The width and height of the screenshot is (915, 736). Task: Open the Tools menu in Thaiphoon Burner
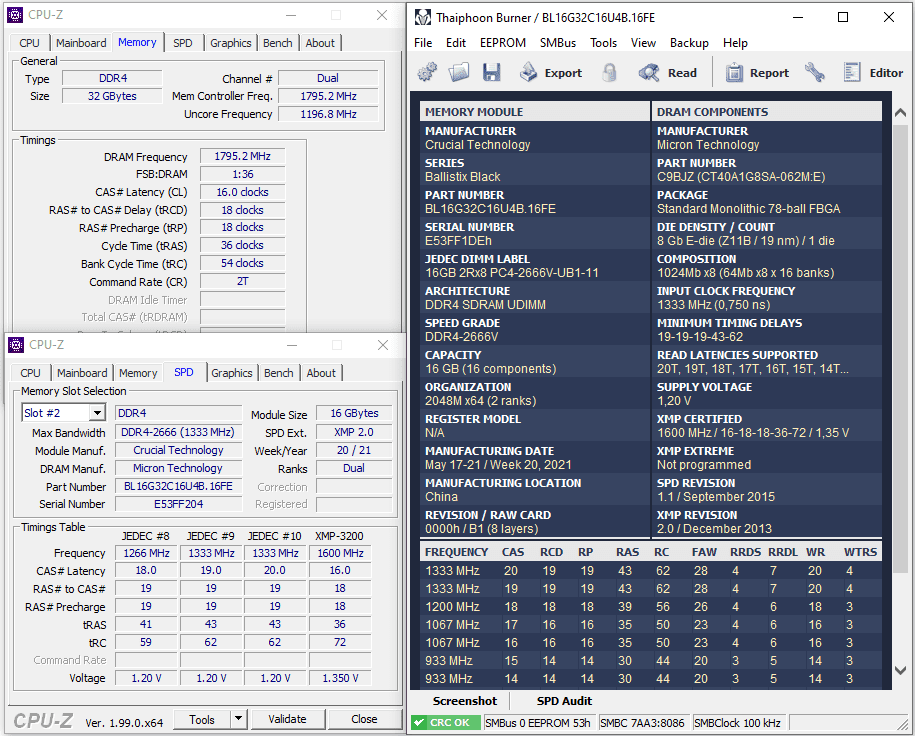pyautogui.click(x=603, y=43)
